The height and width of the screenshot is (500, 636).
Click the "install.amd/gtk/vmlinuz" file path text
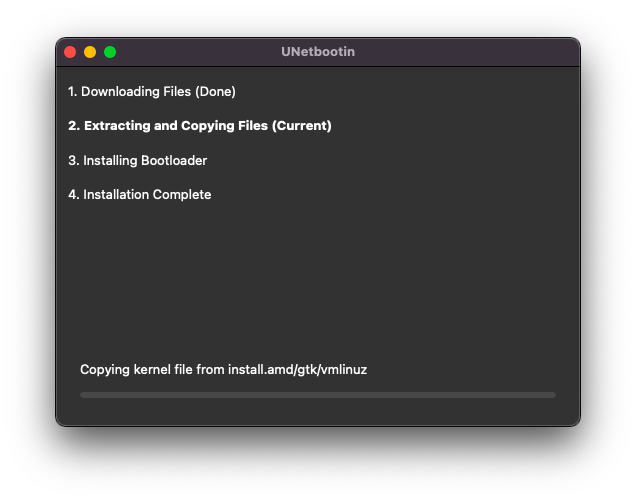[x=297, y=370]
